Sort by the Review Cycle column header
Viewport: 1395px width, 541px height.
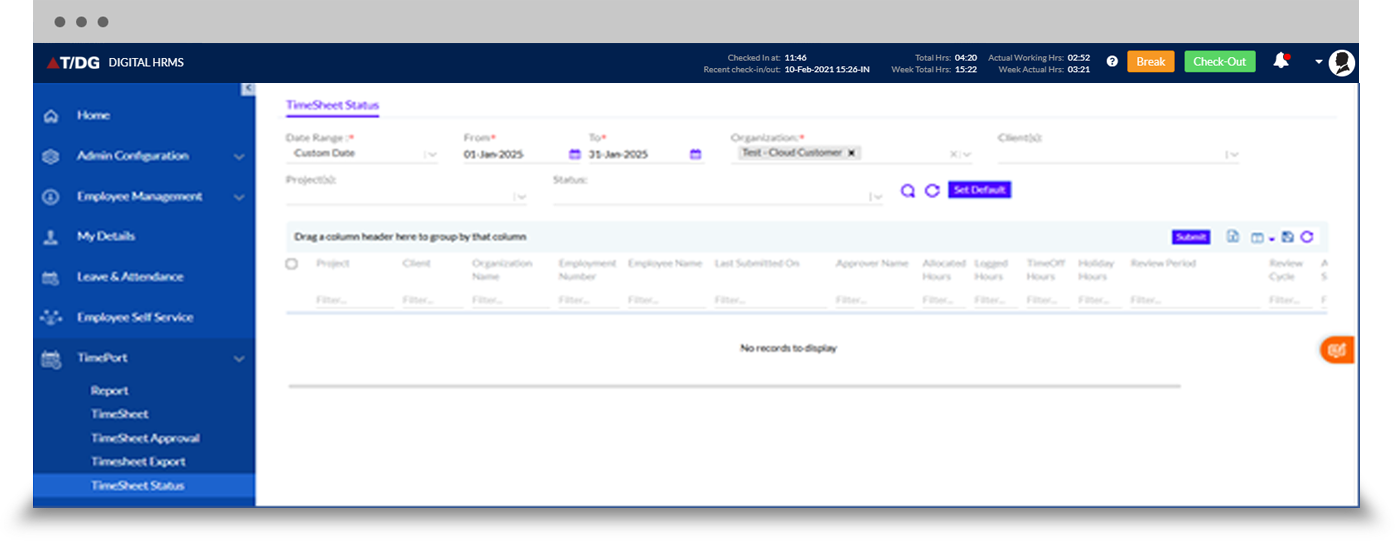coord(1286,270)
